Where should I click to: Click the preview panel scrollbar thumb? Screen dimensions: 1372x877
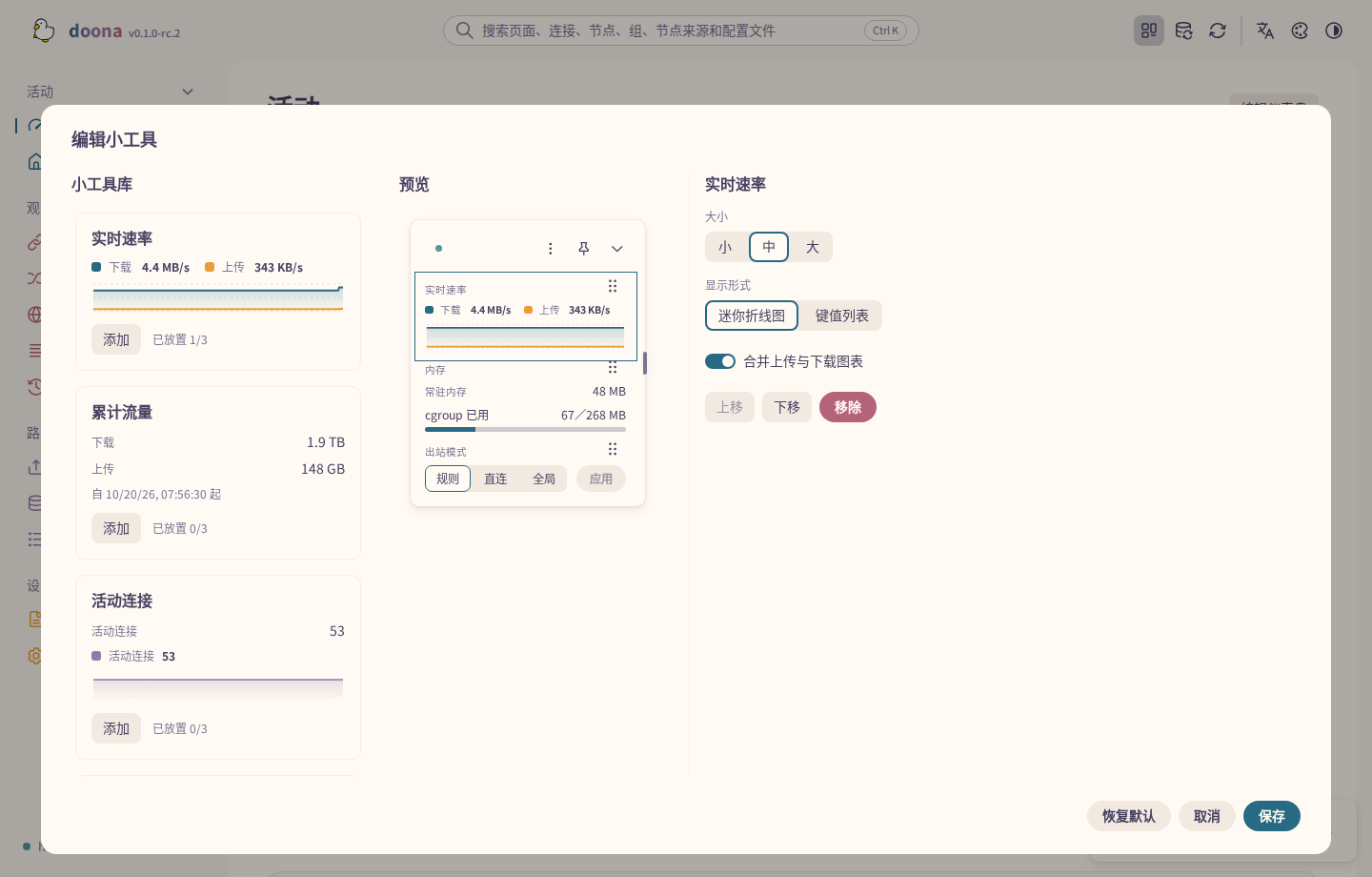tap(645, 363)
